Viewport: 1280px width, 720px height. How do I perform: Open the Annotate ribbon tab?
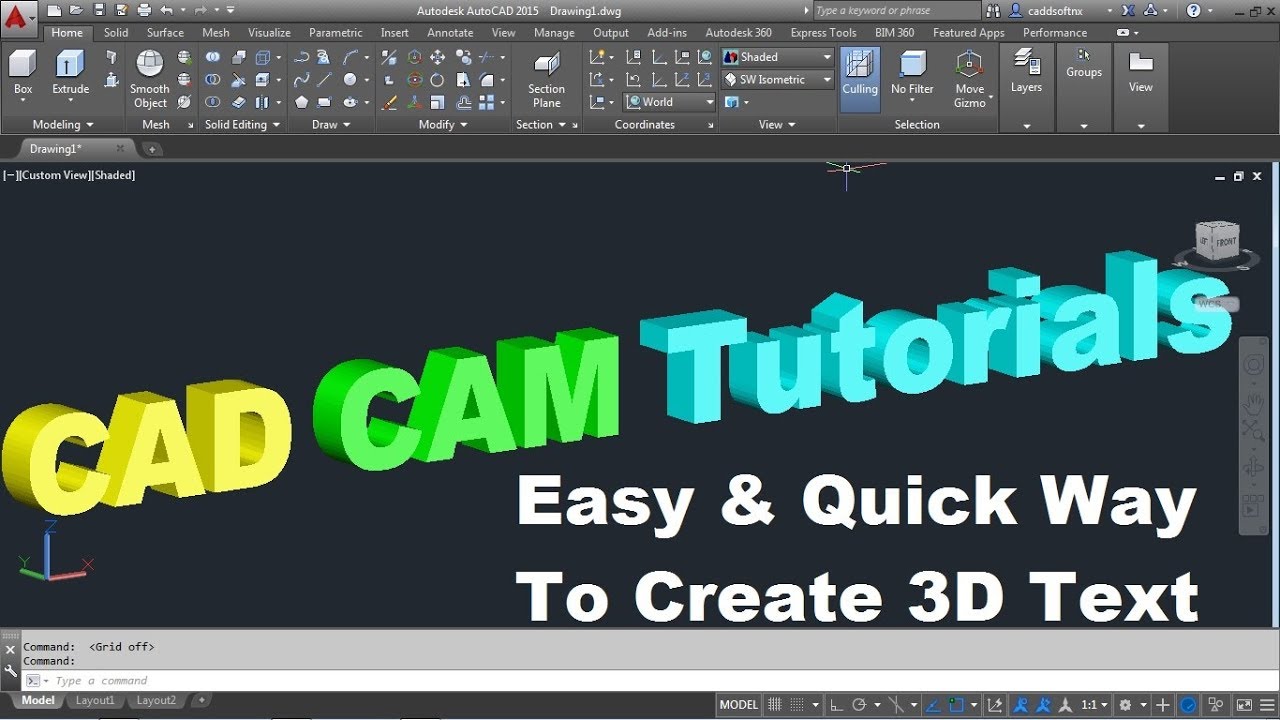(x=450, y=33)
